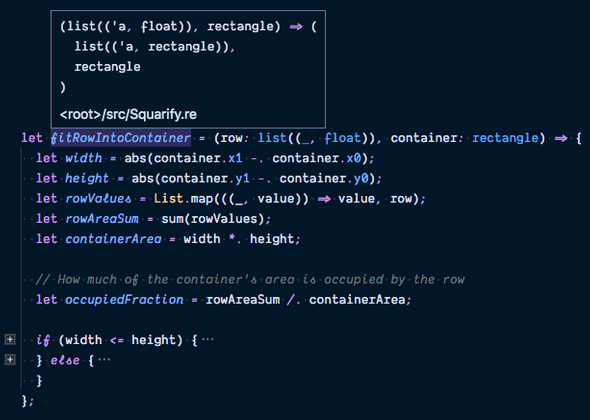Click the final closing '};' of the function
590x420 pixels.
pos(27,401)
